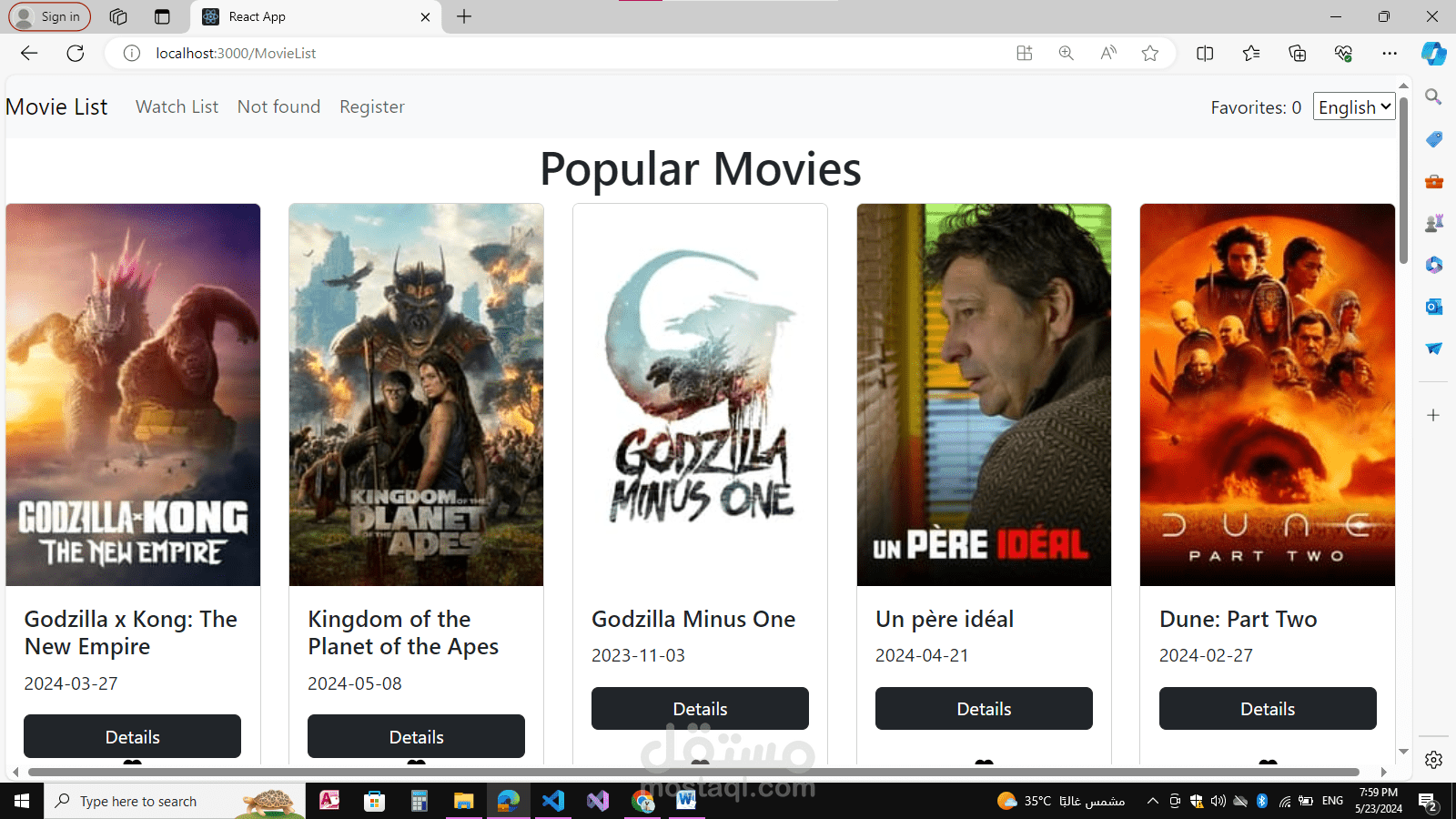Open Collections in the browser toolbar
Viewport: 1456px width, 819px height.
tap(1298, 53)
